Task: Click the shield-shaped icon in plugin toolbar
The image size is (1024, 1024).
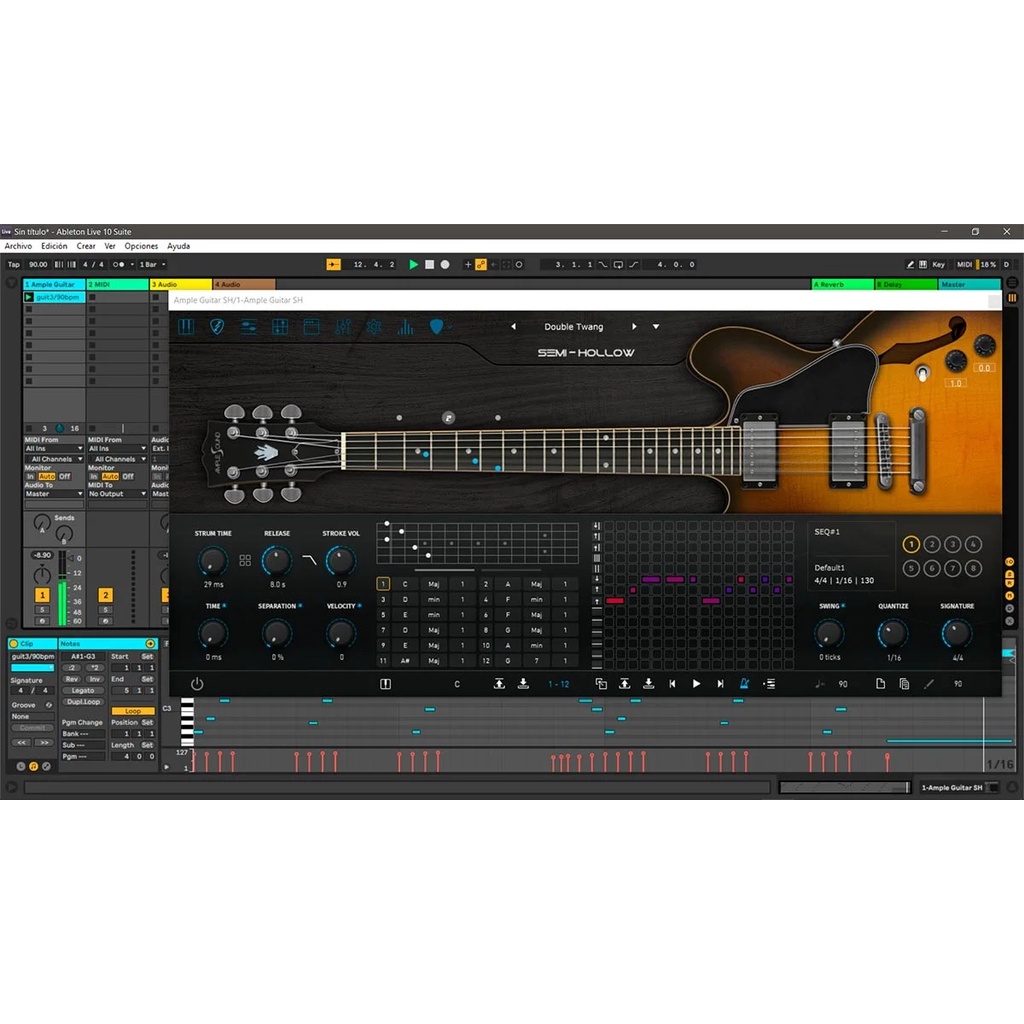Action: (x=216, y=327)
